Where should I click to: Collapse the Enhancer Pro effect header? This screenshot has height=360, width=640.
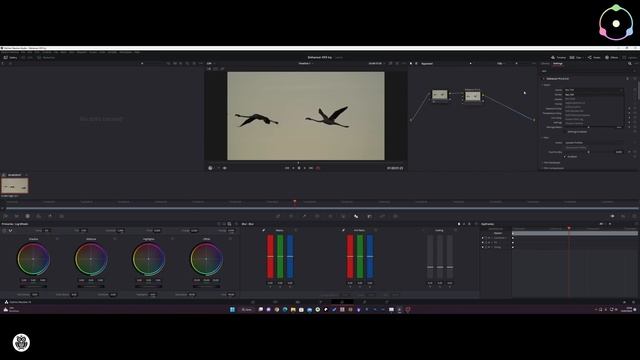click(544, 79)
